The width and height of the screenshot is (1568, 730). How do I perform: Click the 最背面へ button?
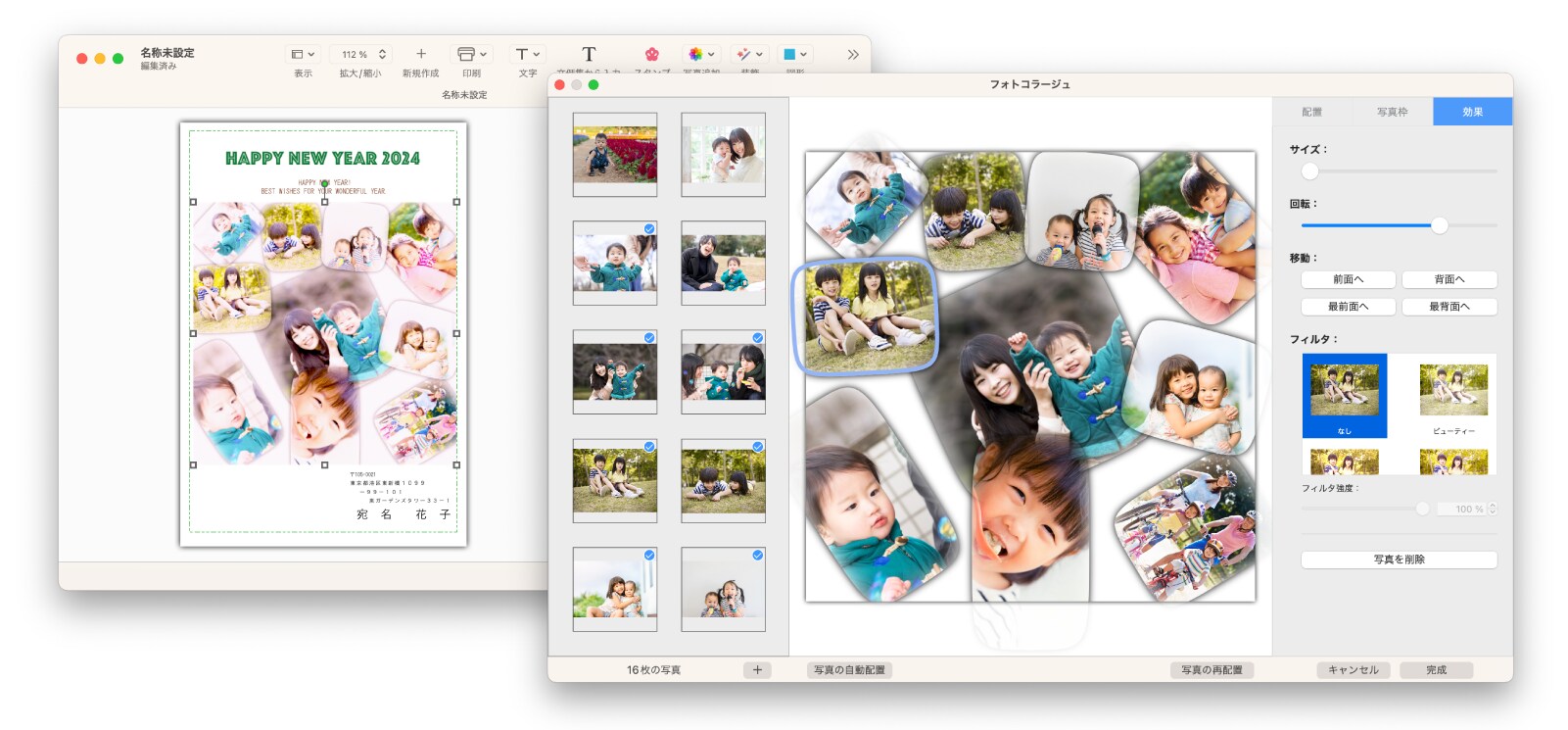tap(1449, 307)
